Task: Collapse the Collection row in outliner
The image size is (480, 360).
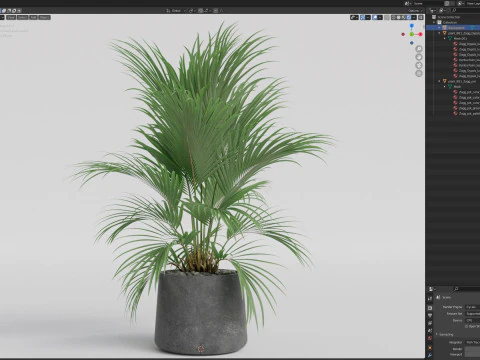Action: tap(434, 22)
